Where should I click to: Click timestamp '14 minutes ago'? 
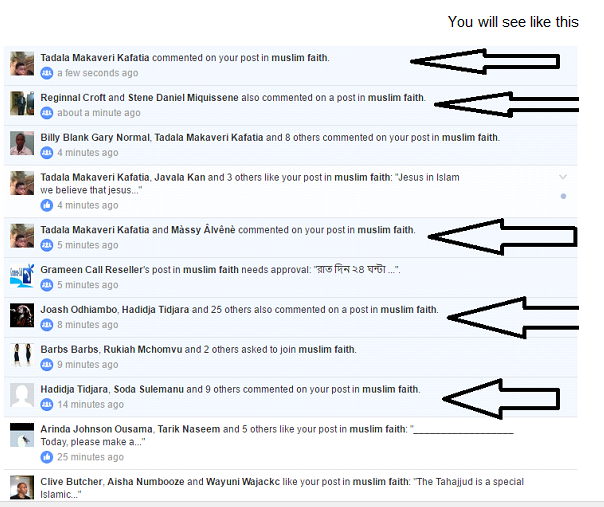[91, 405]
